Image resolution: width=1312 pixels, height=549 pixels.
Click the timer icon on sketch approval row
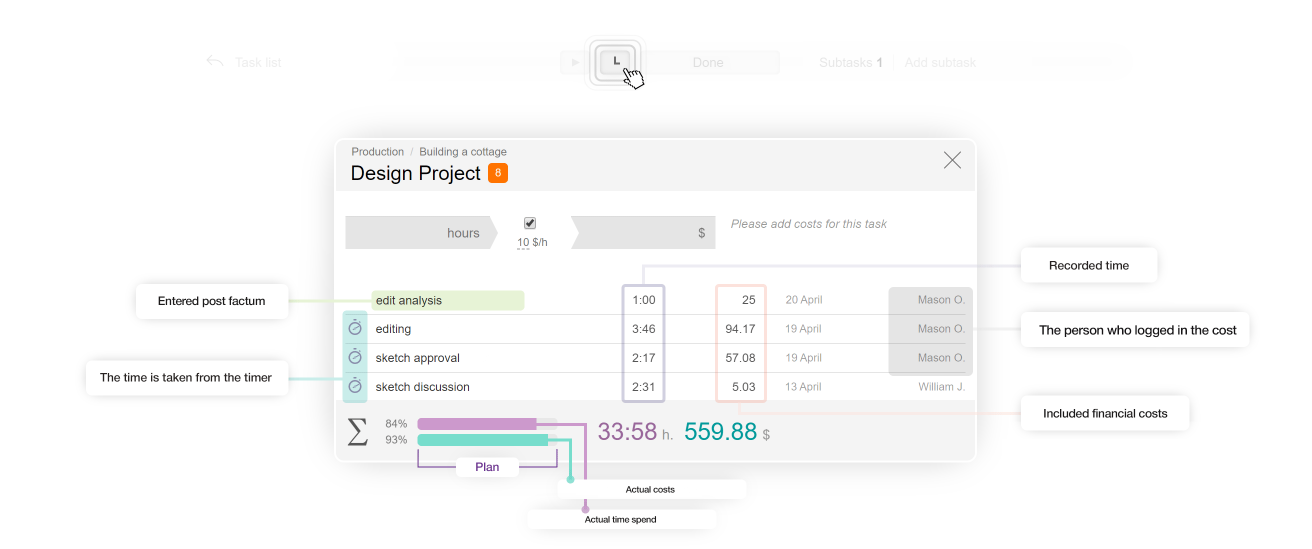[355, 357]
